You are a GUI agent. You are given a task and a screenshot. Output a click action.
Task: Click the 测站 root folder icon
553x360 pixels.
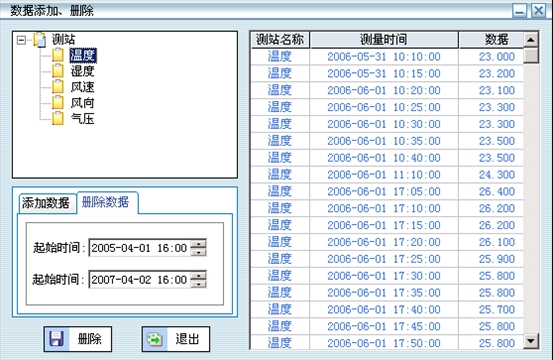click(x=40, y=39)
